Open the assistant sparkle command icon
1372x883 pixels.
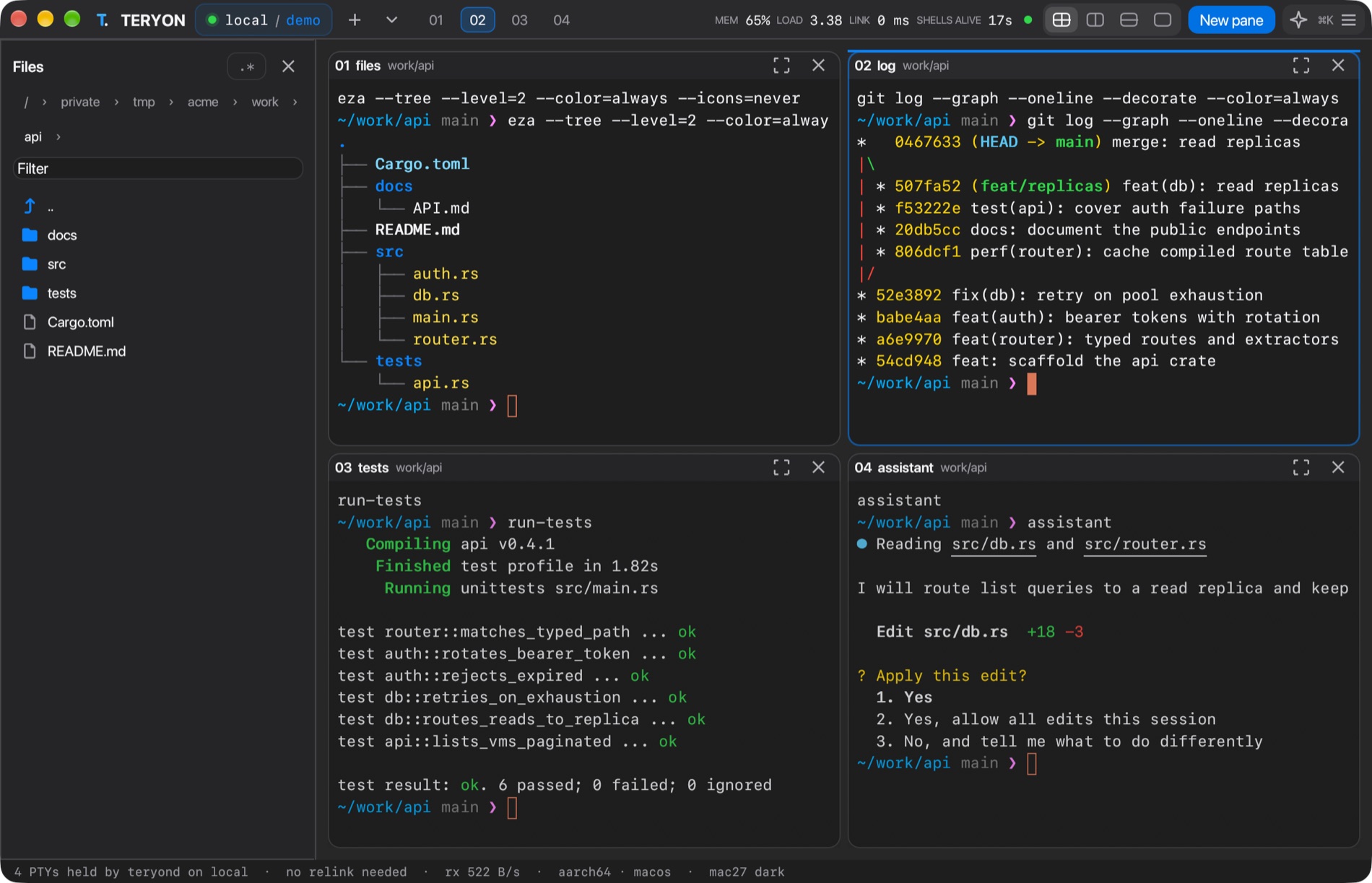point(1298,20)
